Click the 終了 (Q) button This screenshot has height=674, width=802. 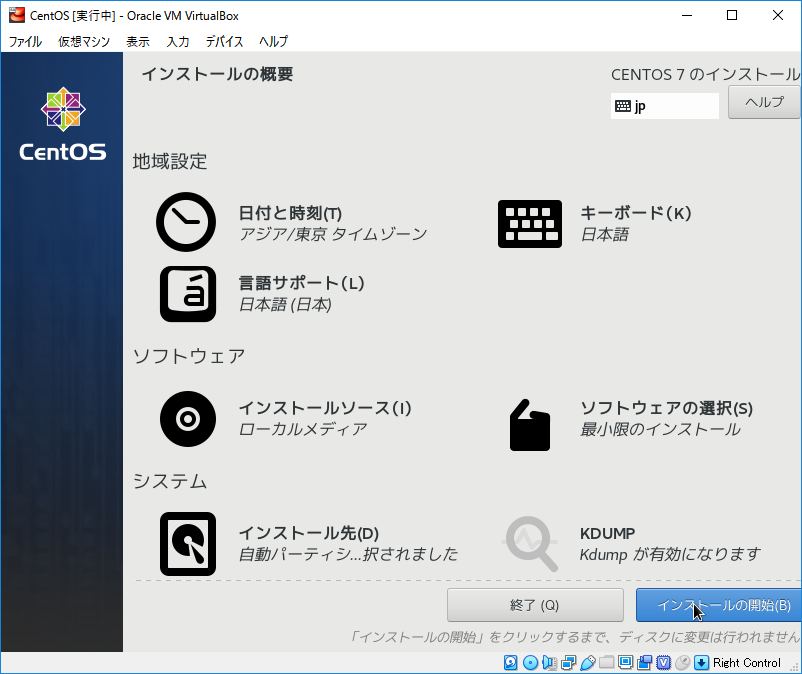535,605
